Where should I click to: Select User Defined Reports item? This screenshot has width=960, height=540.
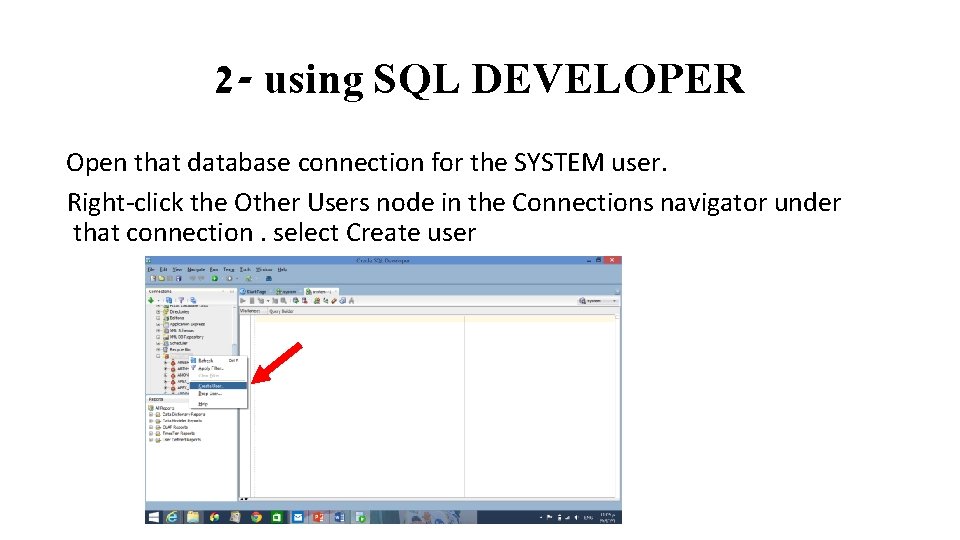point(181,440)
